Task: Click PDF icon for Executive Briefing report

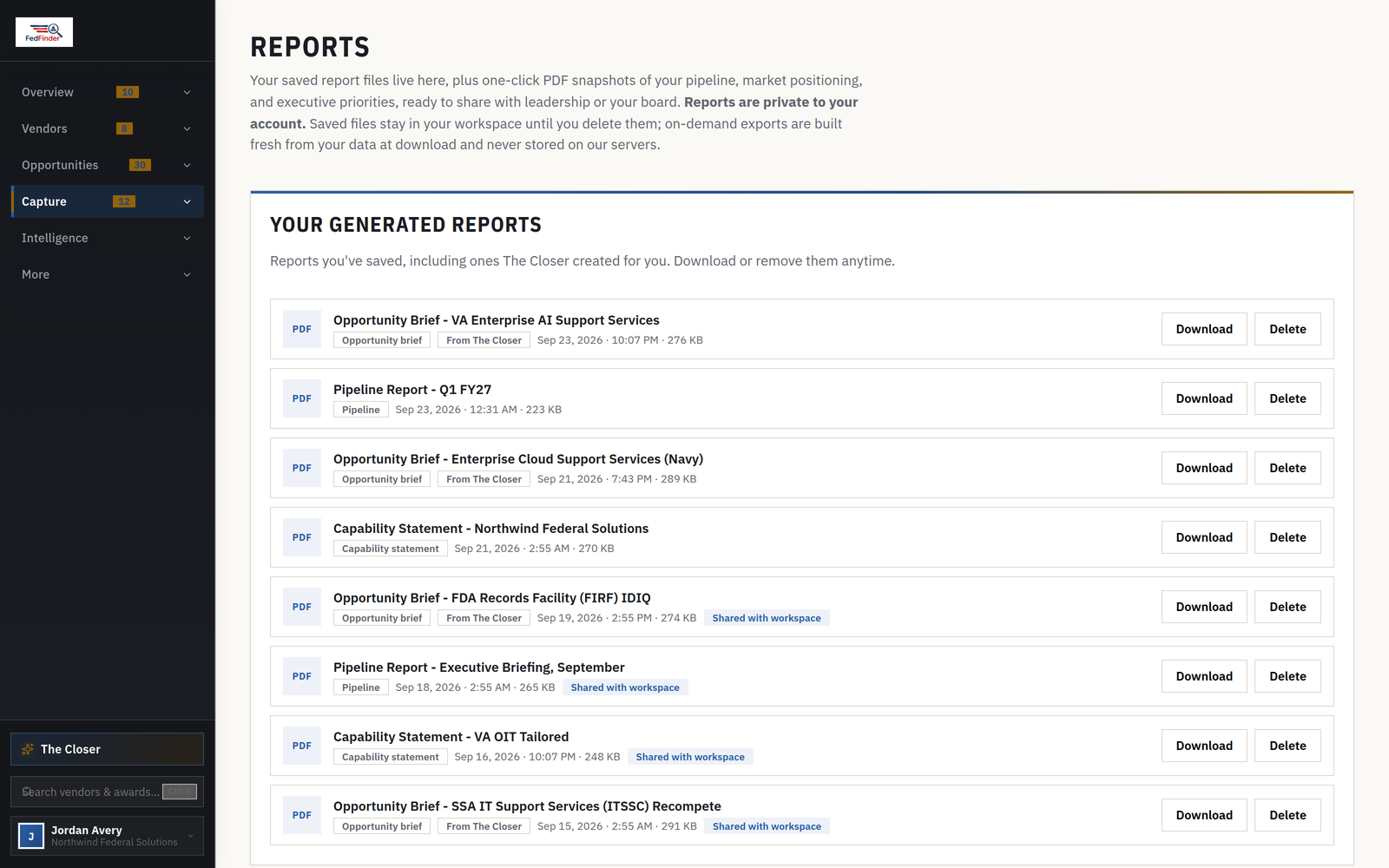Action: (302, 676)
